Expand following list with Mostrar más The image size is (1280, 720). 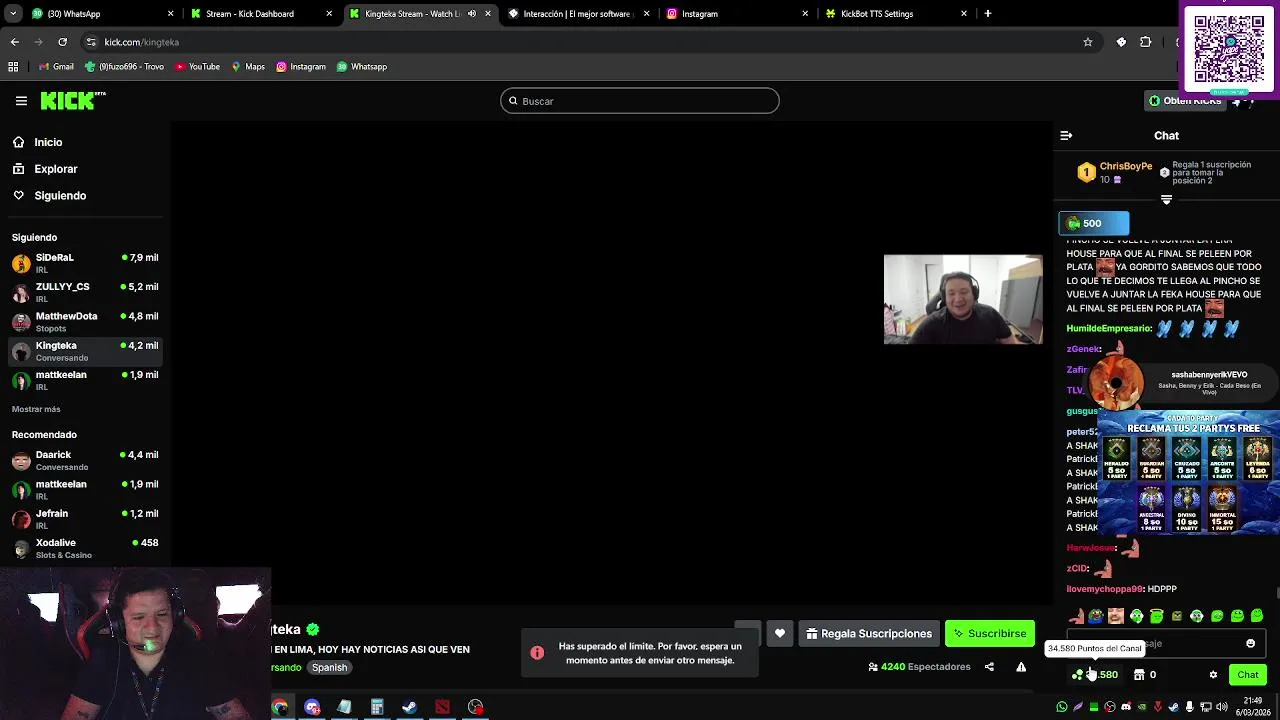(36, 409)
